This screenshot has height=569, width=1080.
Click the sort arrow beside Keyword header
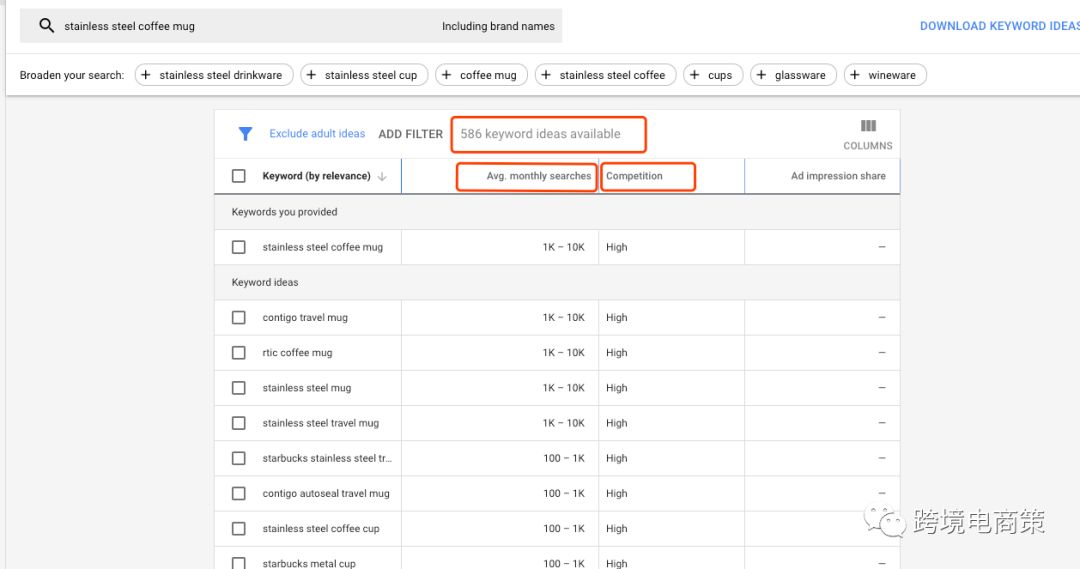tap(382, 177)
